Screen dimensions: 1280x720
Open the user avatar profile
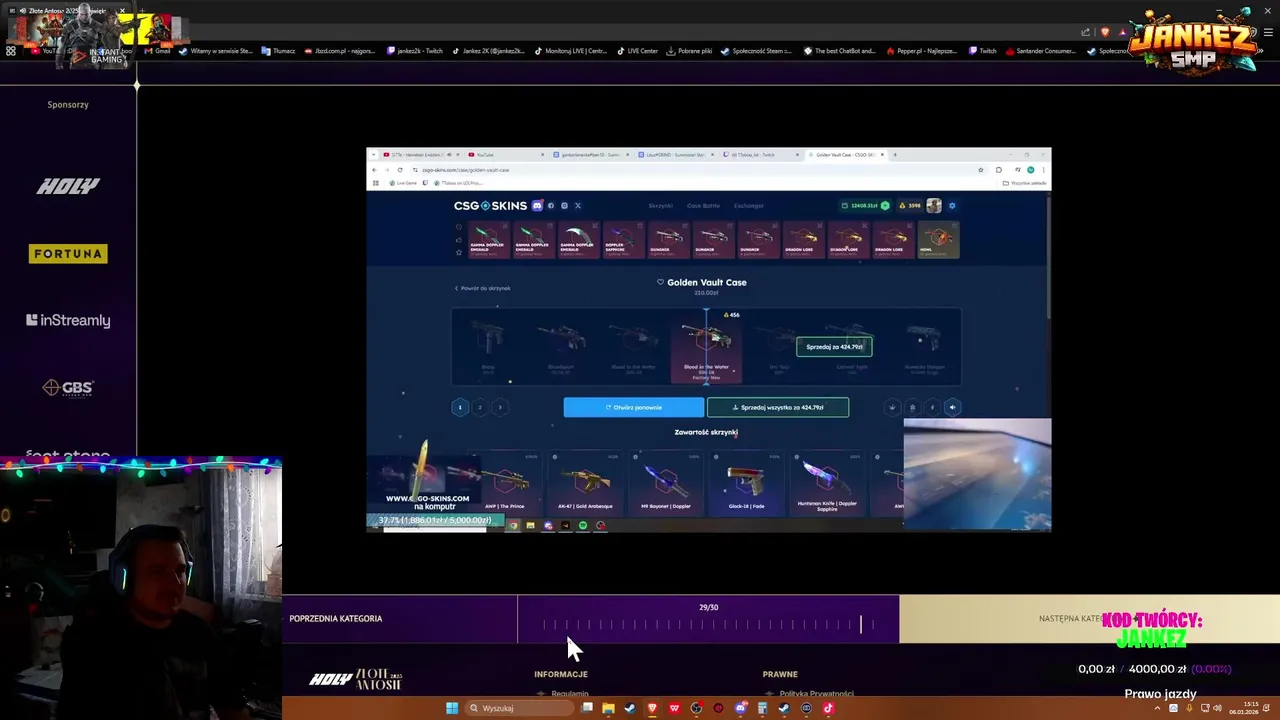point(934,205)
